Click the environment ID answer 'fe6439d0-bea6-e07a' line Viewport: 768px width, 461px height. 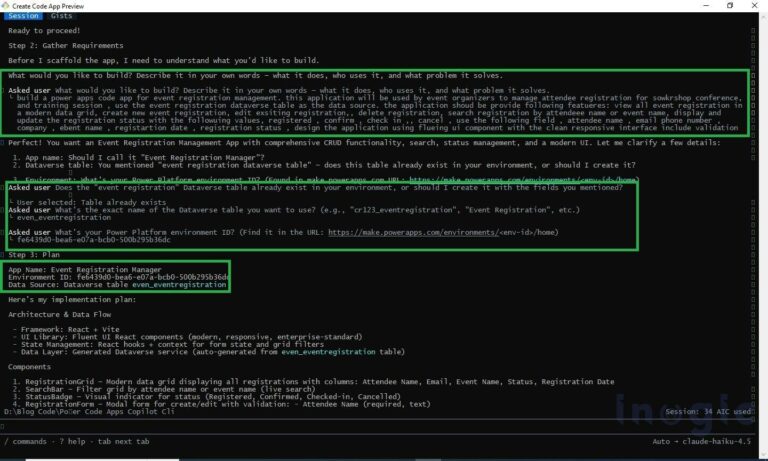pyautogui.click(x=94, y=240)
